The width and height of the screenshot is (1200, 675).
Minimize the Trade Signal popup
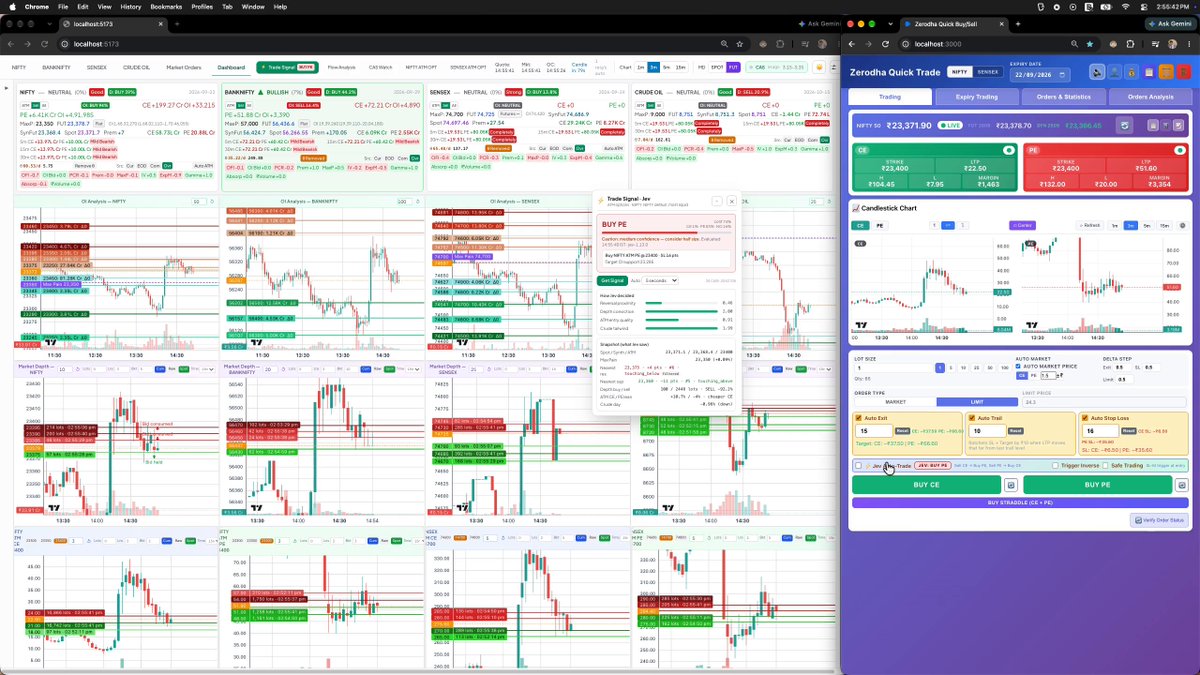pos(717,201)
